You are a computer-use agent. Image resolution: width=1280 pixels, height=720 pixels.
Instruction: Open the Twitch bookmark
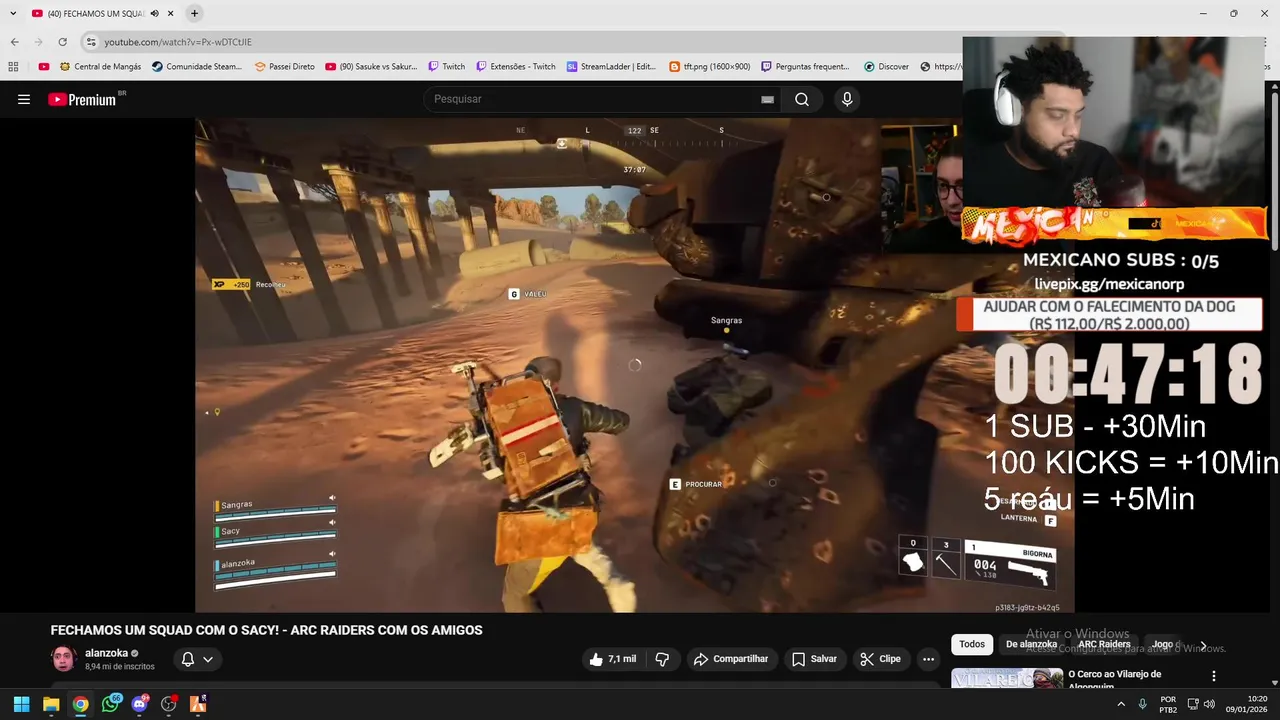446,66
